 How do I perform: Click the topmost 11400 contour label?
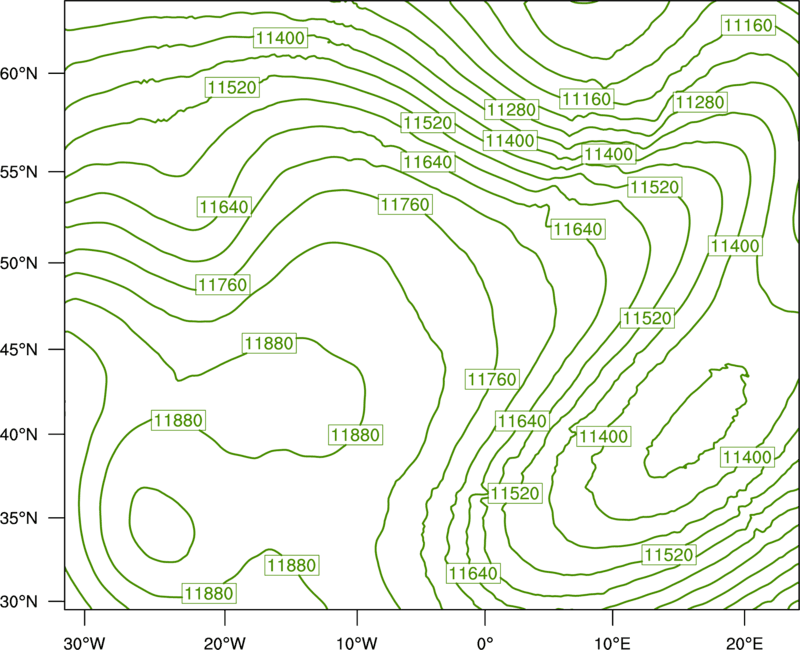click(281, 38)
